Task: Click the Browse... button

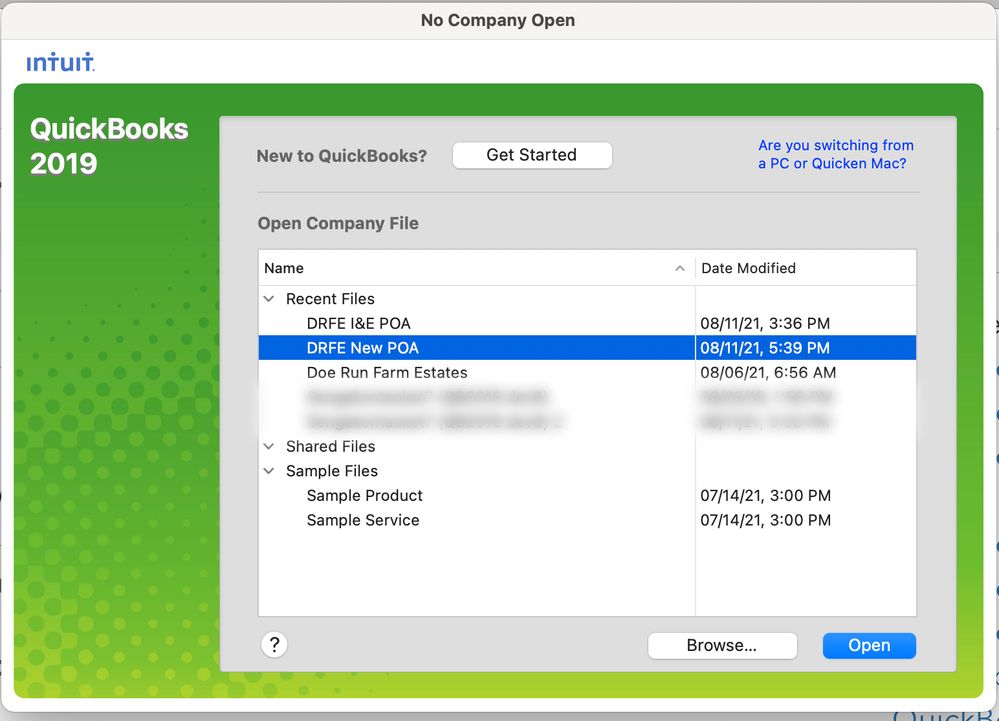Action: pyautogui.click(x=721, y=645)
